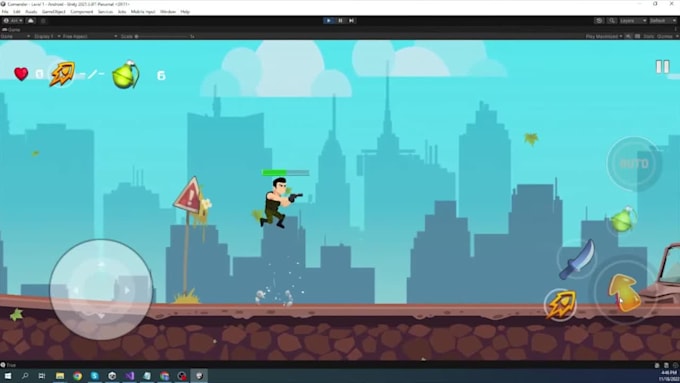Click the rocket boost icon in HUD
Image resolution: width=680 pixels, height=383 pixels.
click(x=62, y=74)
